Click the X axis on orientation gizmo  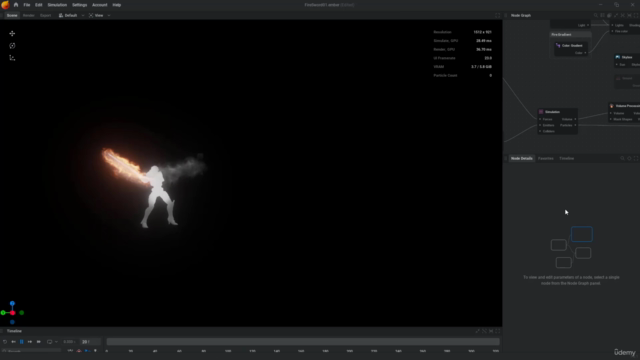pyautogui.click(x=13, y=313)
